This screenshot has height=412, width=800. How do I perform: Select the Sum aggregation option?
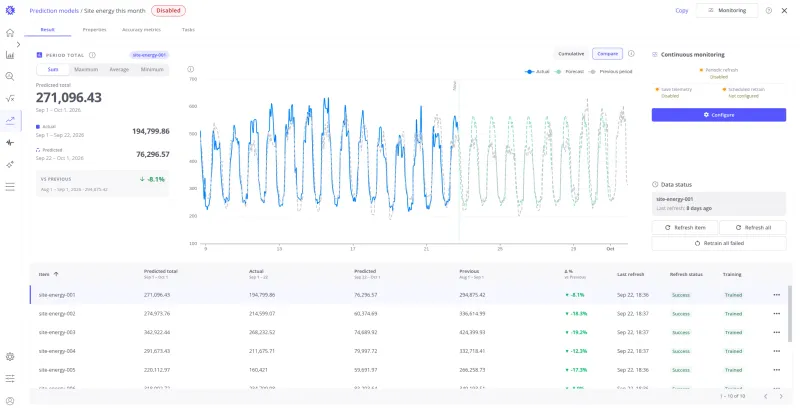point(53,69)
